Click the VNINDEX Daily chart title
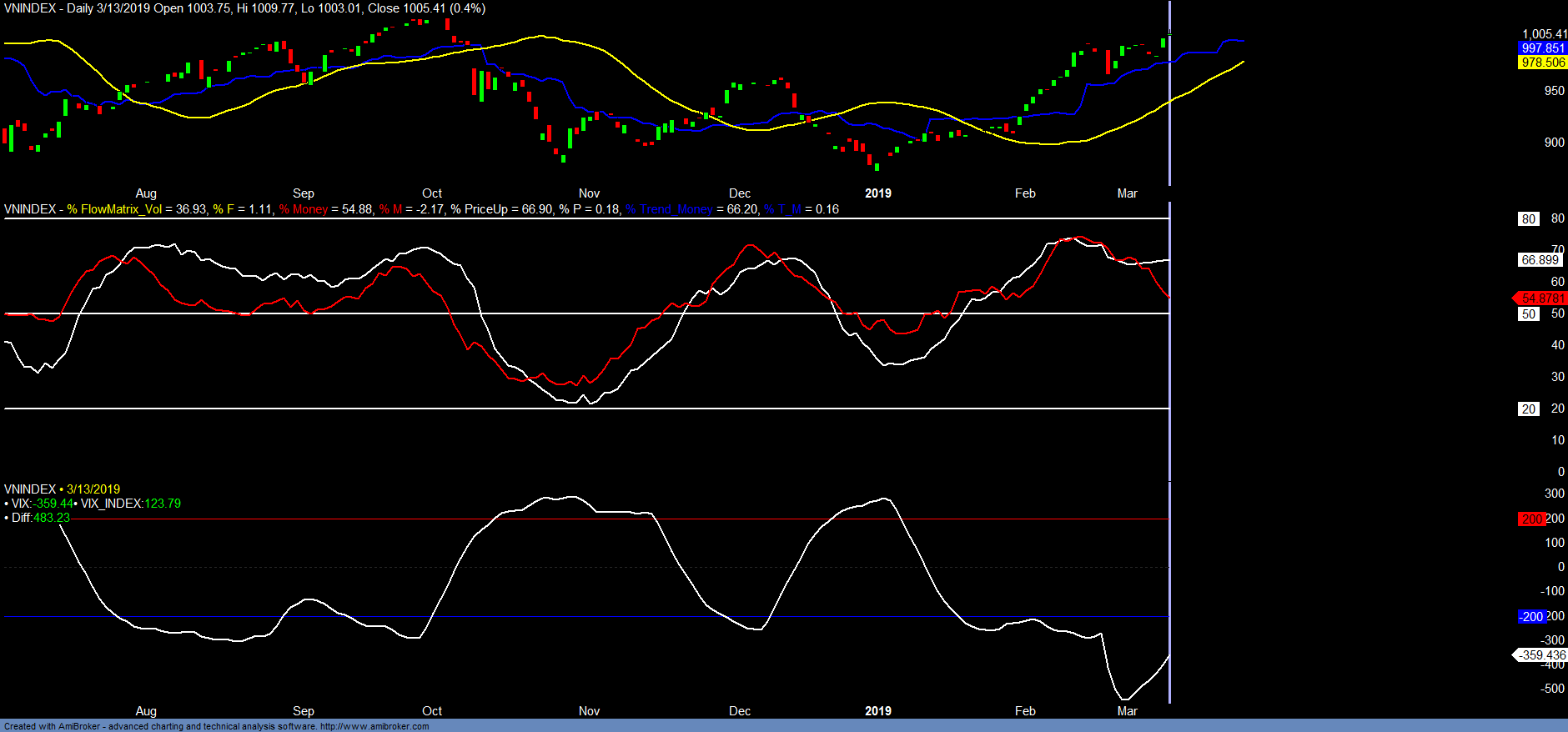Screen dimensions: 1568x732 coord(244,8)
